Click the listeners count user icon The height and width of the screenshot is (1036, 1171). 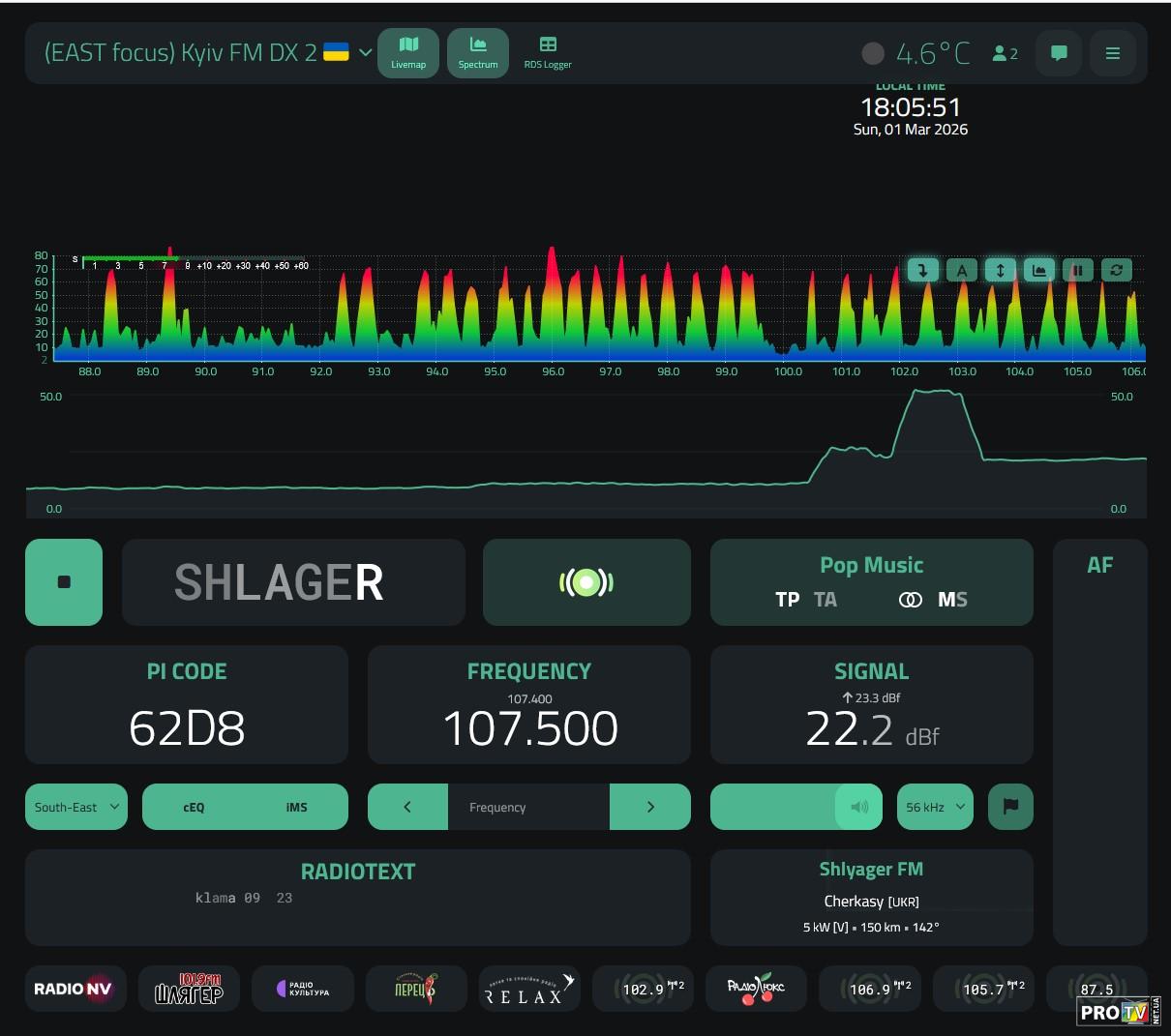point(1005,54)
